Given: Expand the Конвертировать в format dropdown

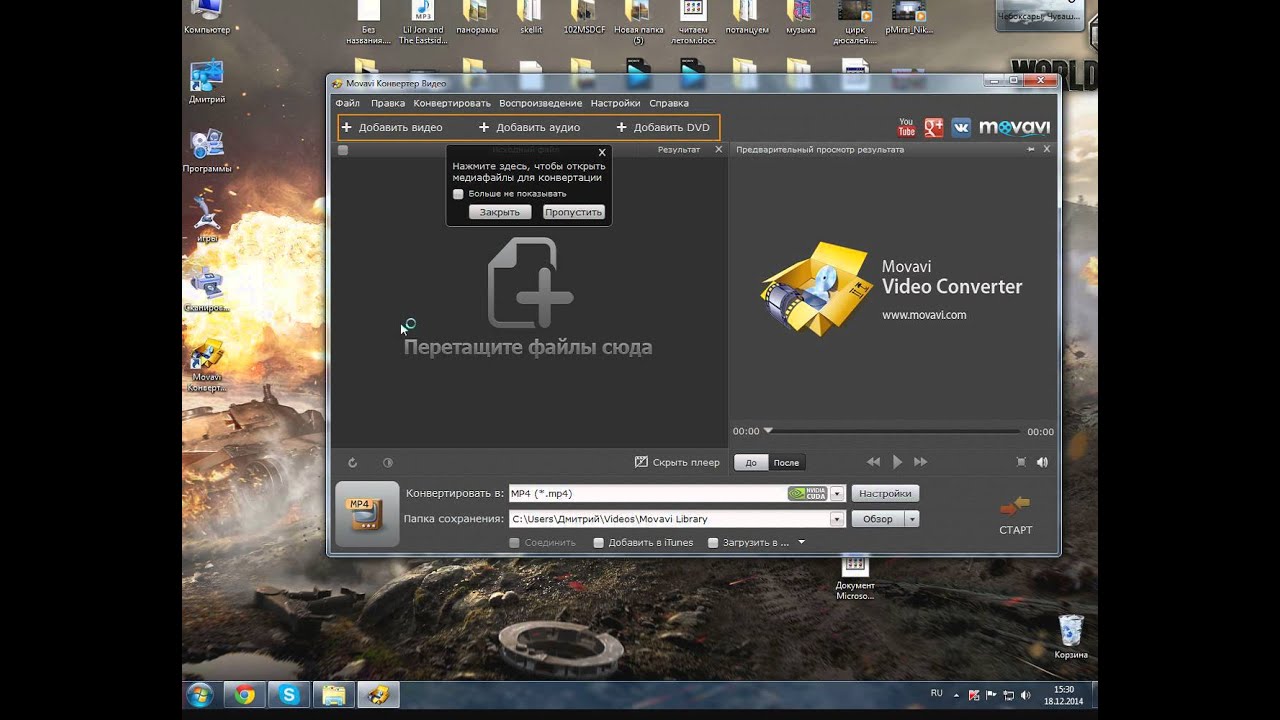Looking at the screenshot, I should pyautogui.click(x=838, y=493).
